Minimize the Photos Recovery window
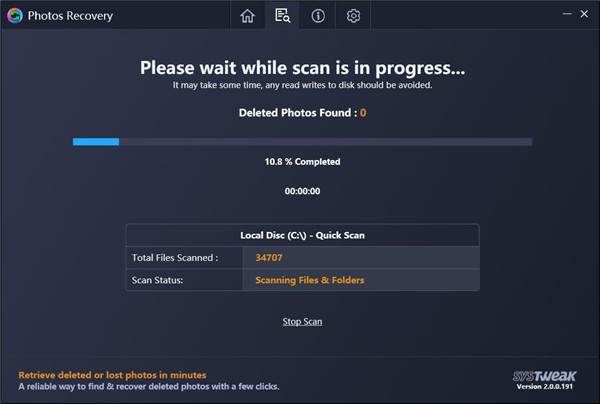This screenshot has width=600, height=404. click(x=567, y=14)
